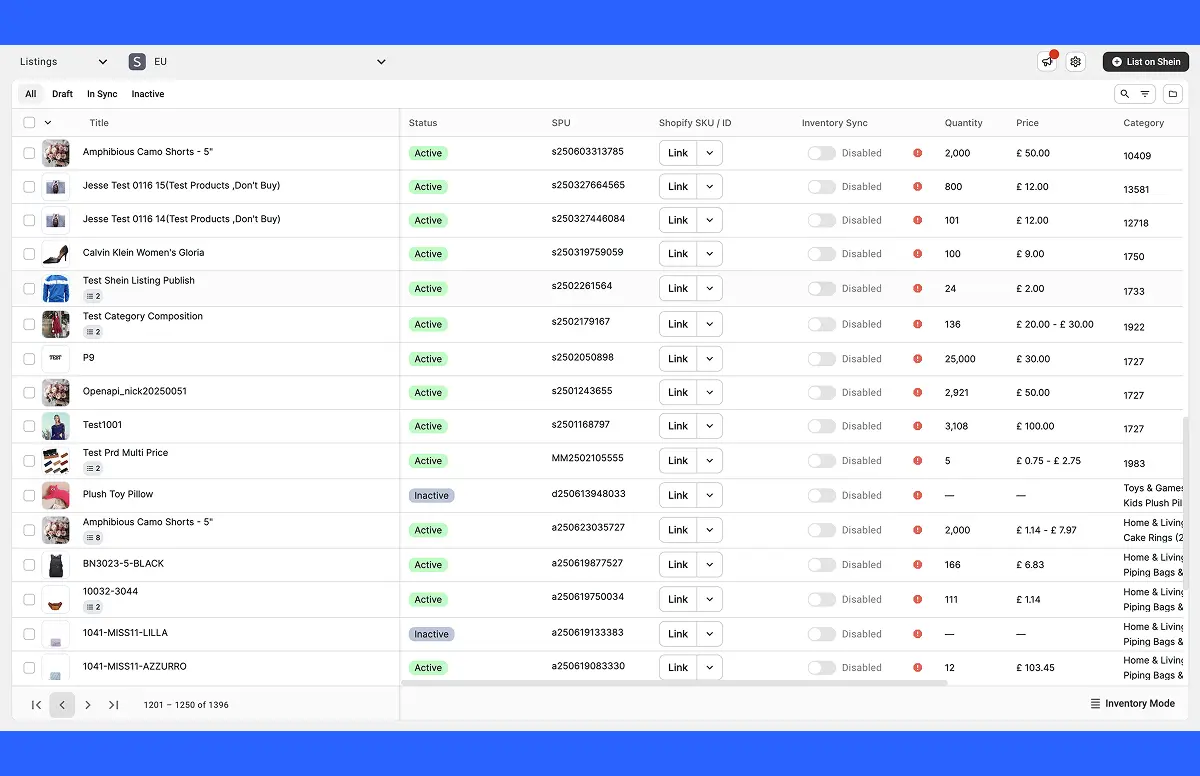This screenshot has height=776, width=1200.
Task: Enable inventory sync for Test1001
Action: [x=821, y=426]
